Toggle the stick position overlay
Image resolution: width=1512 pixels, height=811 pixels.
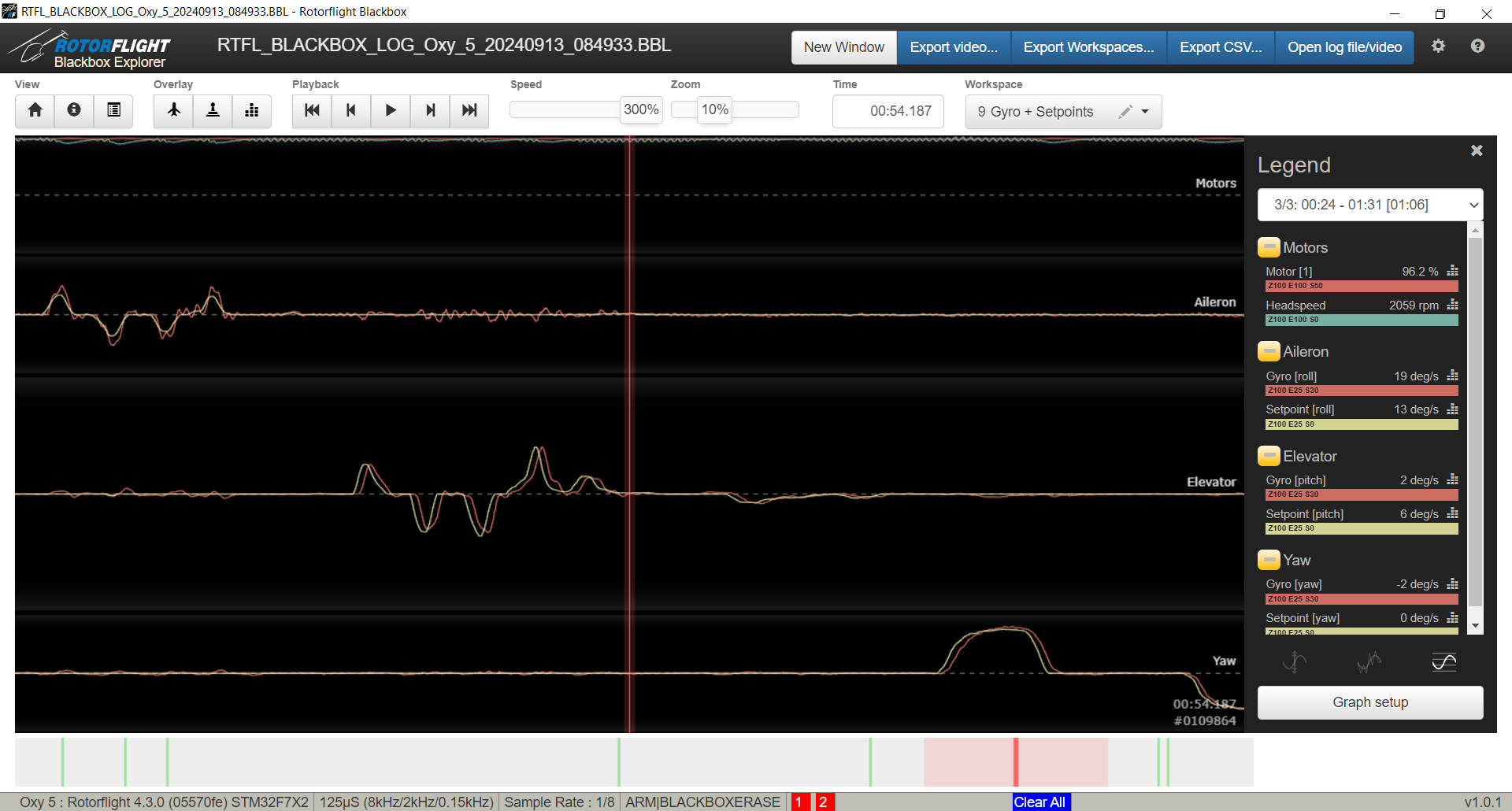coord(213,111)
